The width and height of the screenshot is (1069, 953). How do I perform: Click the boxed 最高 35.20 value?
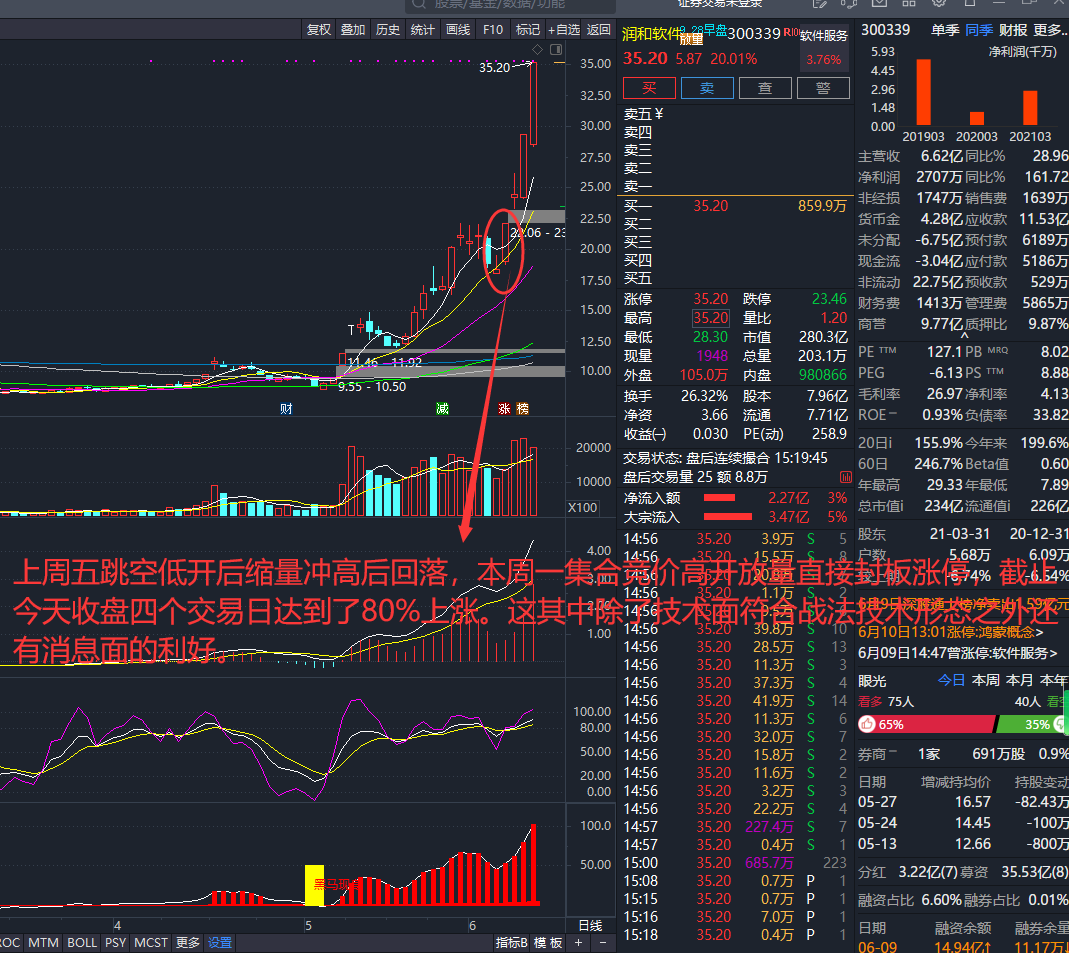click(x=710, y=318)
